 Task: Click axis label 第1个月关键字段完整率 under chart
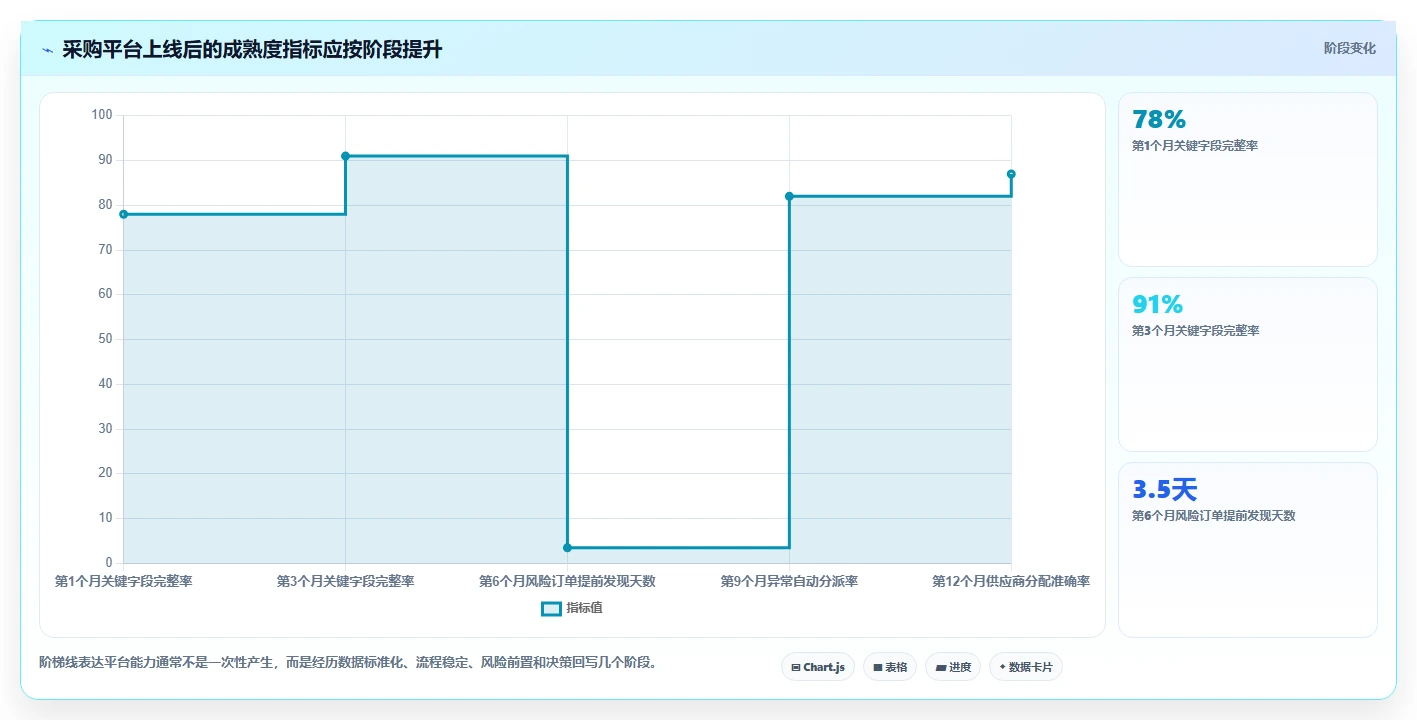pos(123,581)
